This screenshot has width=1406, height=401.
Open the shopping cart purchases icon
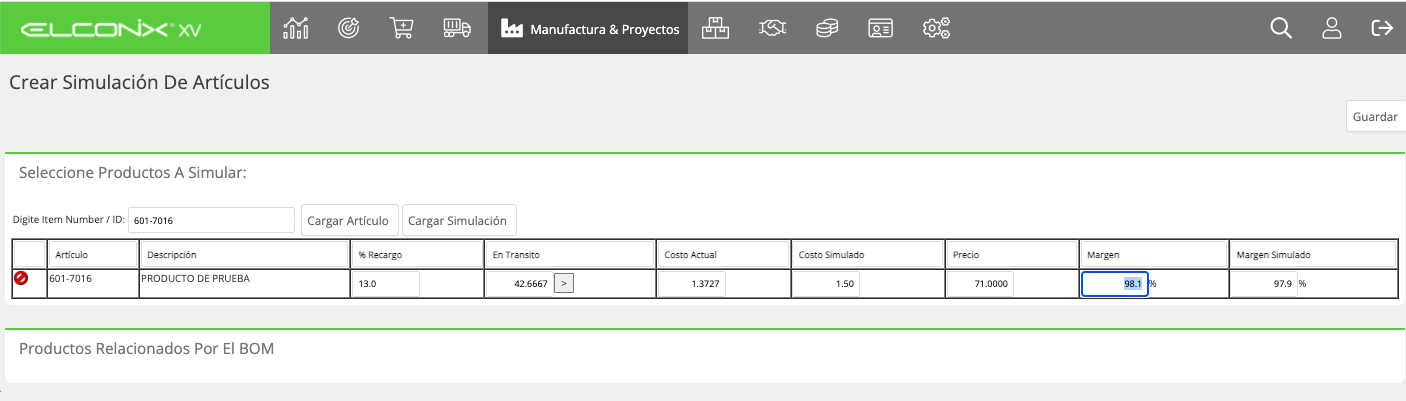401,28
